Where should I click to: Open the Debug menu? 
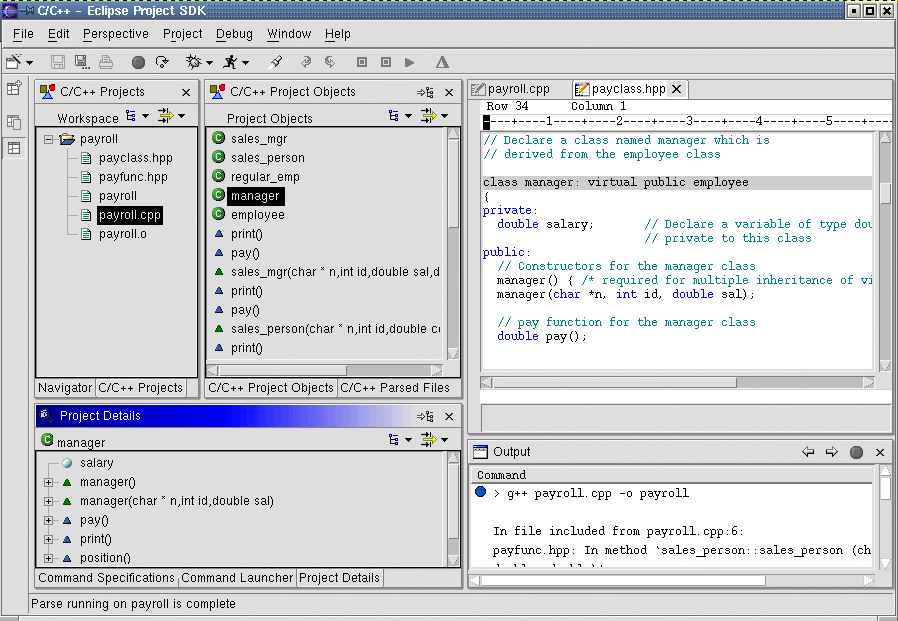(x=234, y=34)
